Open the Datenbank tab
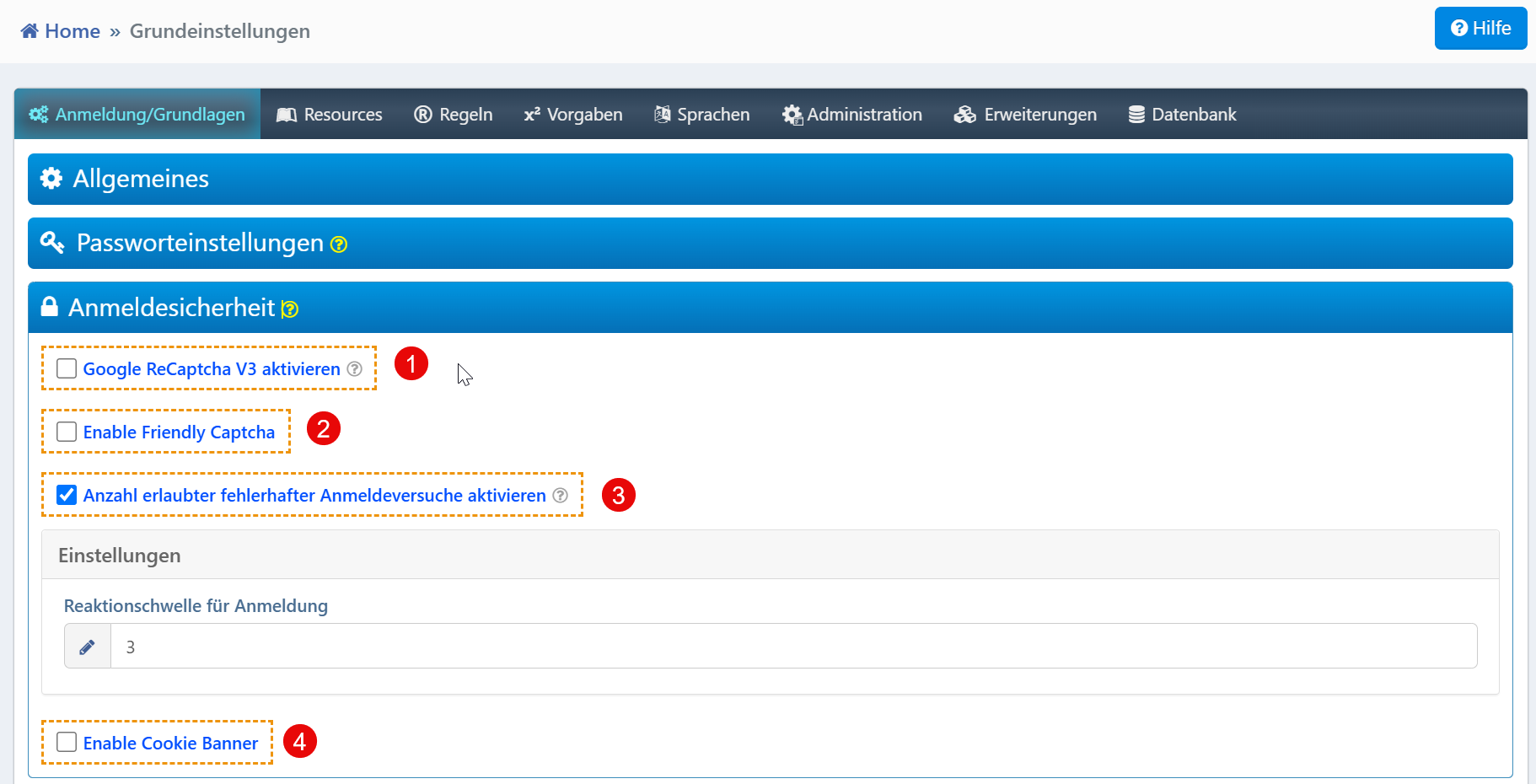This screenshot has width=1536, height=784. [1182, 115]
